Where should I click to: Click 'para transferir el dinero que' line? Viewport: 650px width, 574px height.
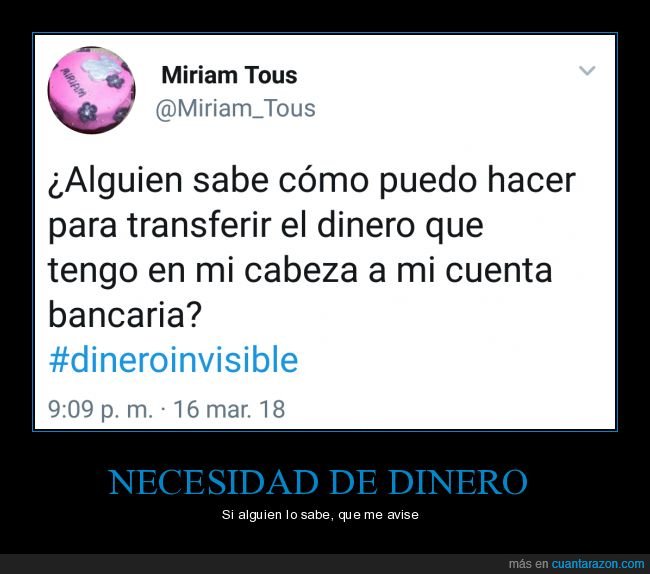coord(266,226)
